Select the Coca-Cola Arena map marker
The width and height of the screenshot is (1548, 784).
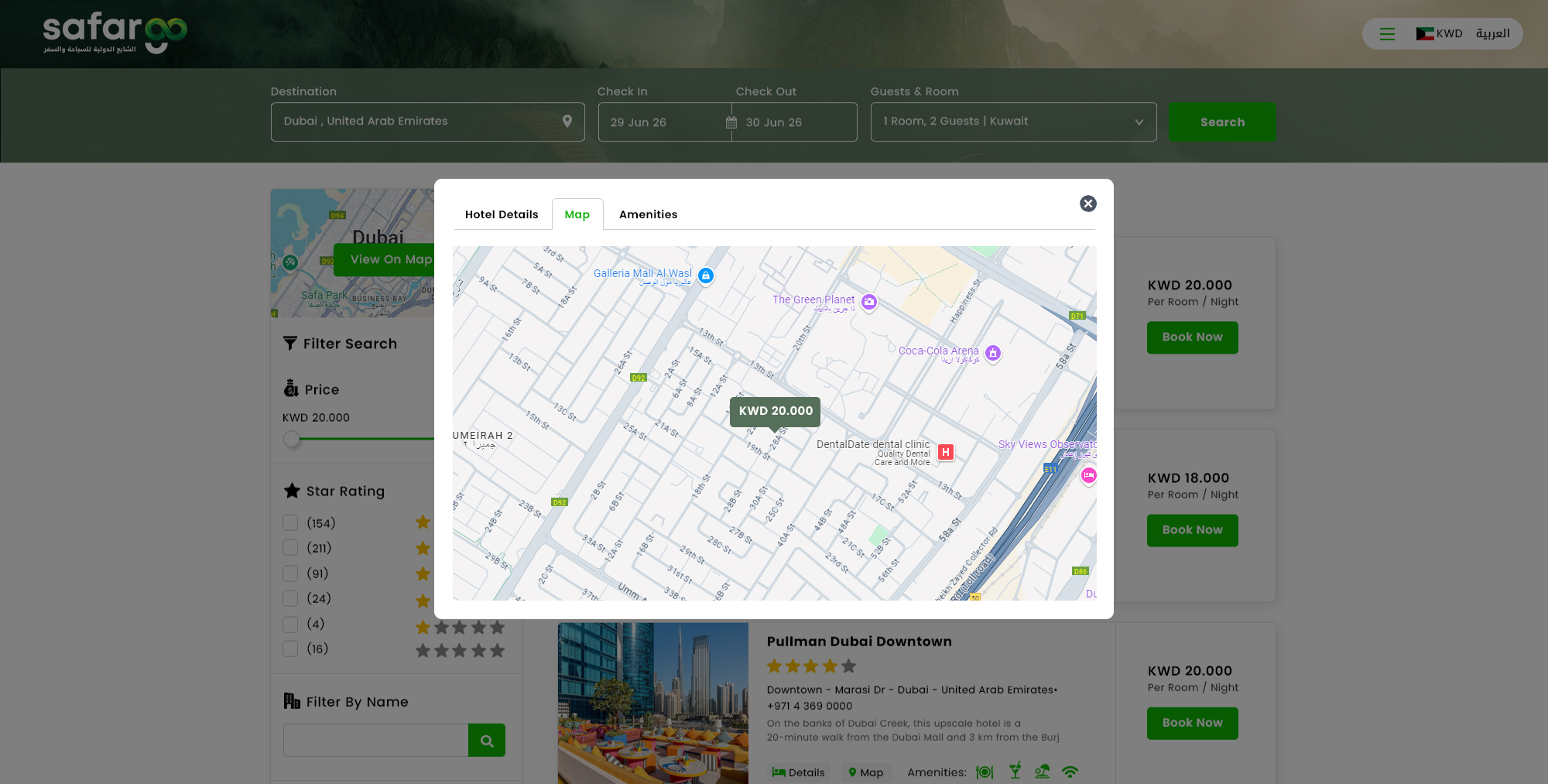tap(993, 353)
